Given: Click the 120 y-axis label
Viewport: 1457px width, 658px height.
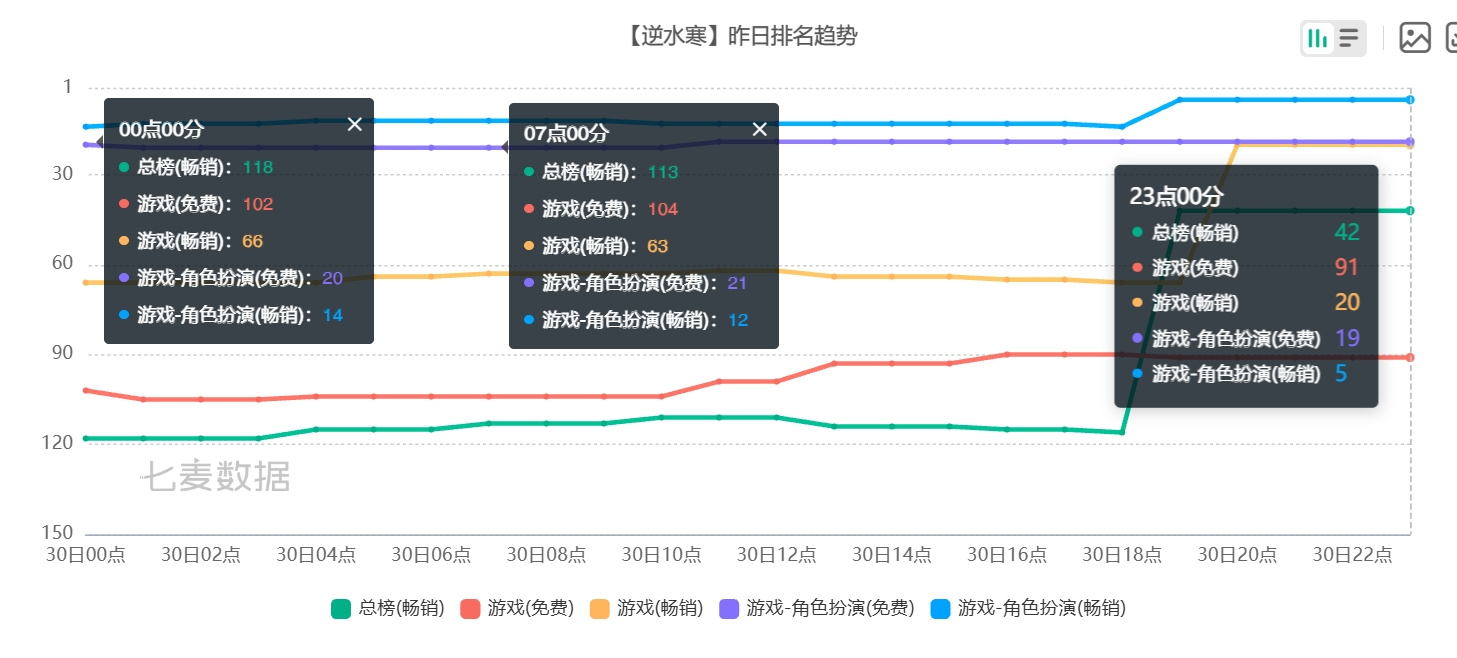Looking at the screenshot, I should click(59, 442).
